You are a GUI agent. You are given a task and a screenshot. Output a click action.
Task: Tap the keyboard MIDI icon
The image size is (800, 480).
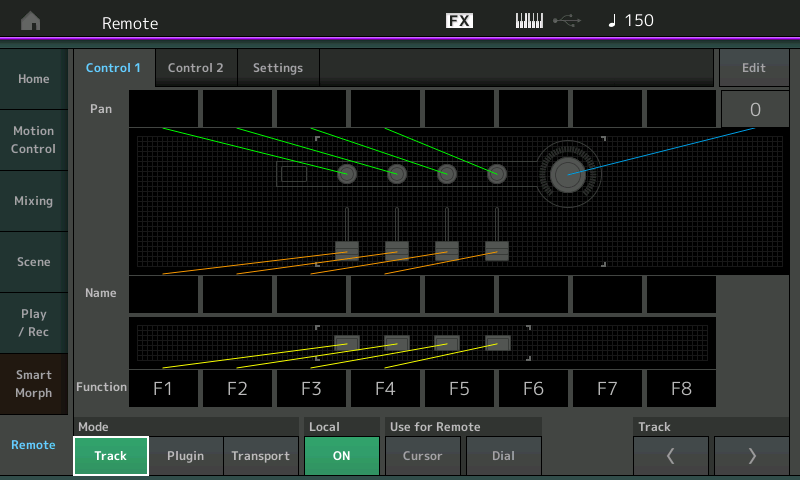(x=529, y=21)
